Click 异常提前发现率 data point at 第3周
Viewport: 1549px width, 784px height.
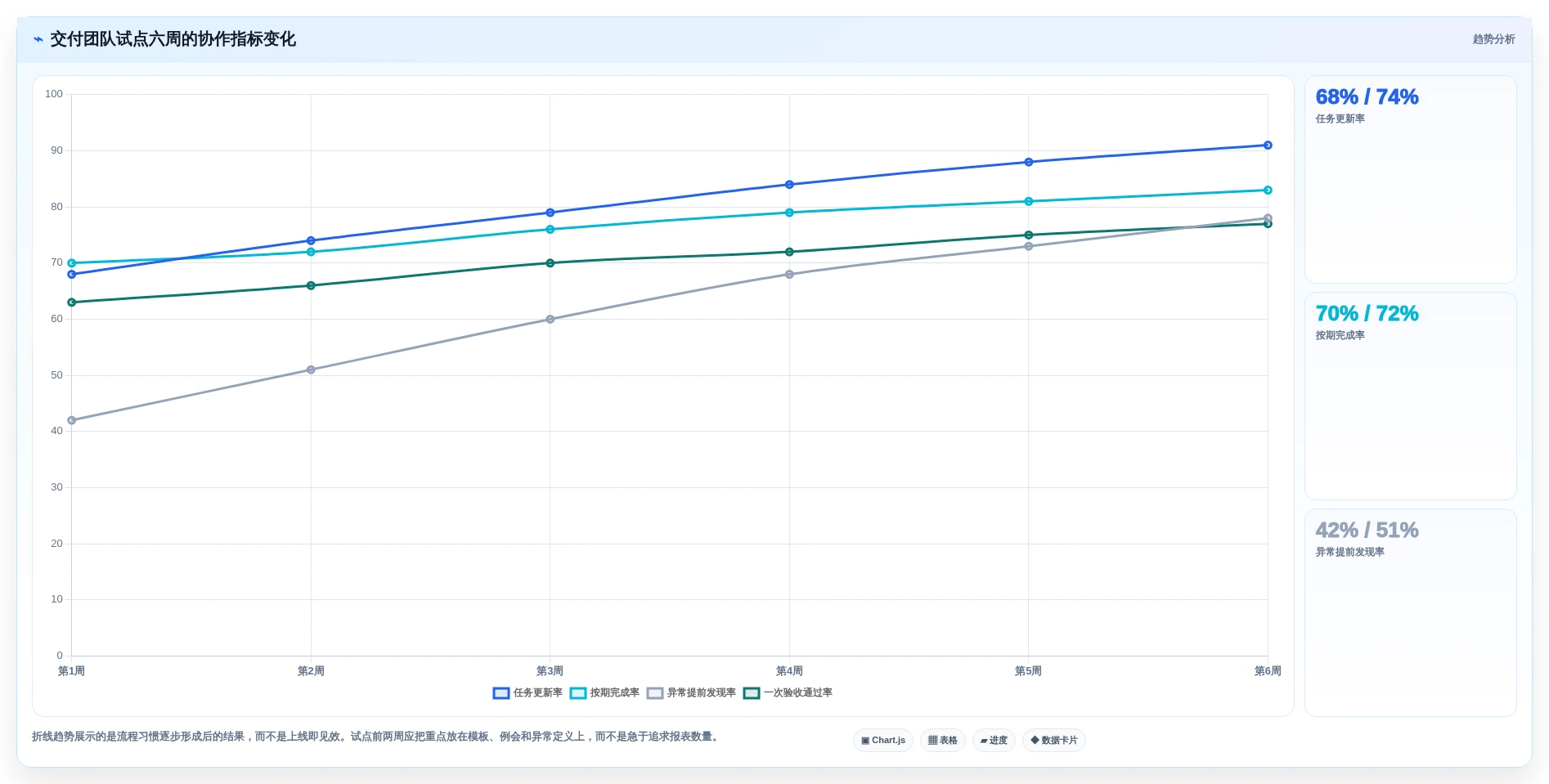[x=550, y=320]
